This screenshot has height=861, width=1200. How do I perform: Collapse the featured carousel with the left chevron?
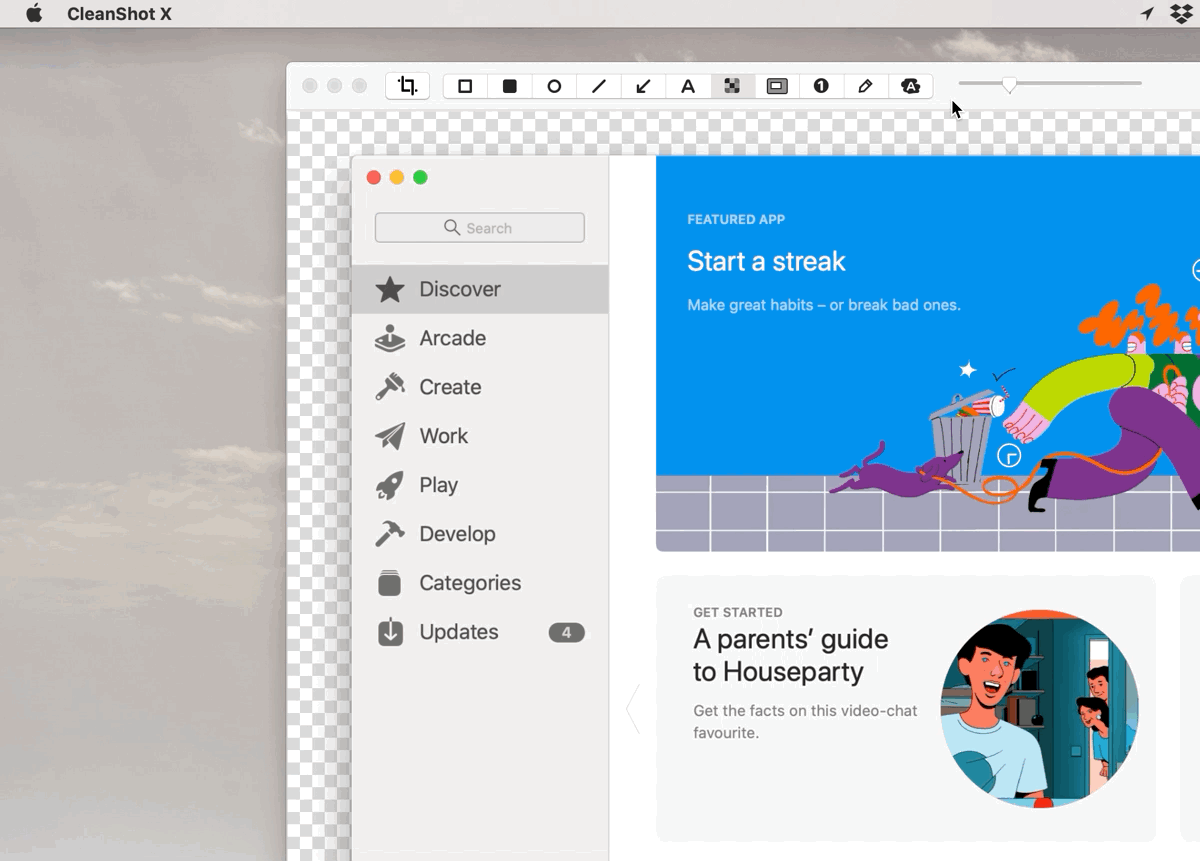point(632,708)
